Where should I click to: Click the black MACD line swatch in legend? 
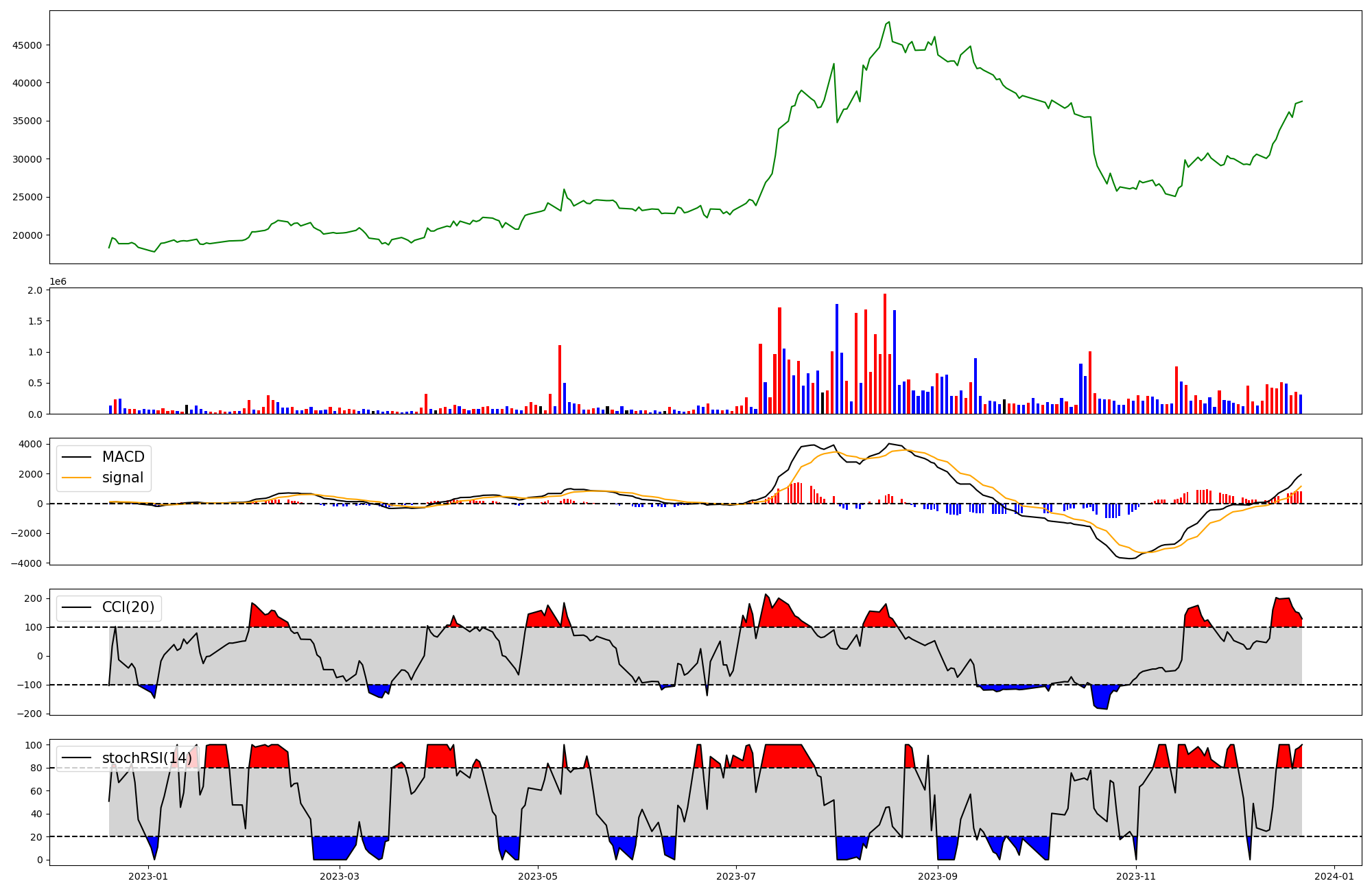click(76, 457)
